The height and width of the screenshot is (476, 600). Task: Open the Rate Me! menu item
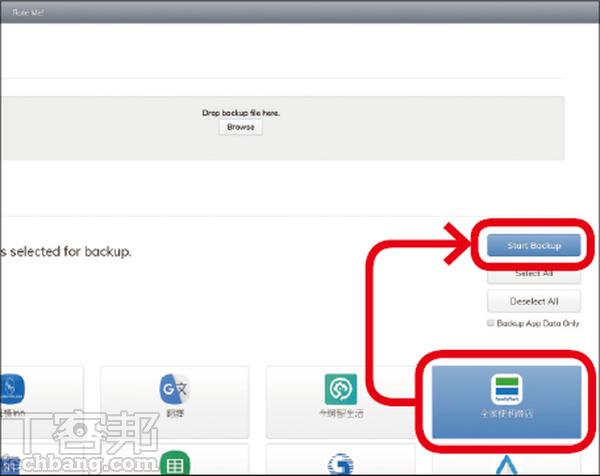click(x=28, y=12)
